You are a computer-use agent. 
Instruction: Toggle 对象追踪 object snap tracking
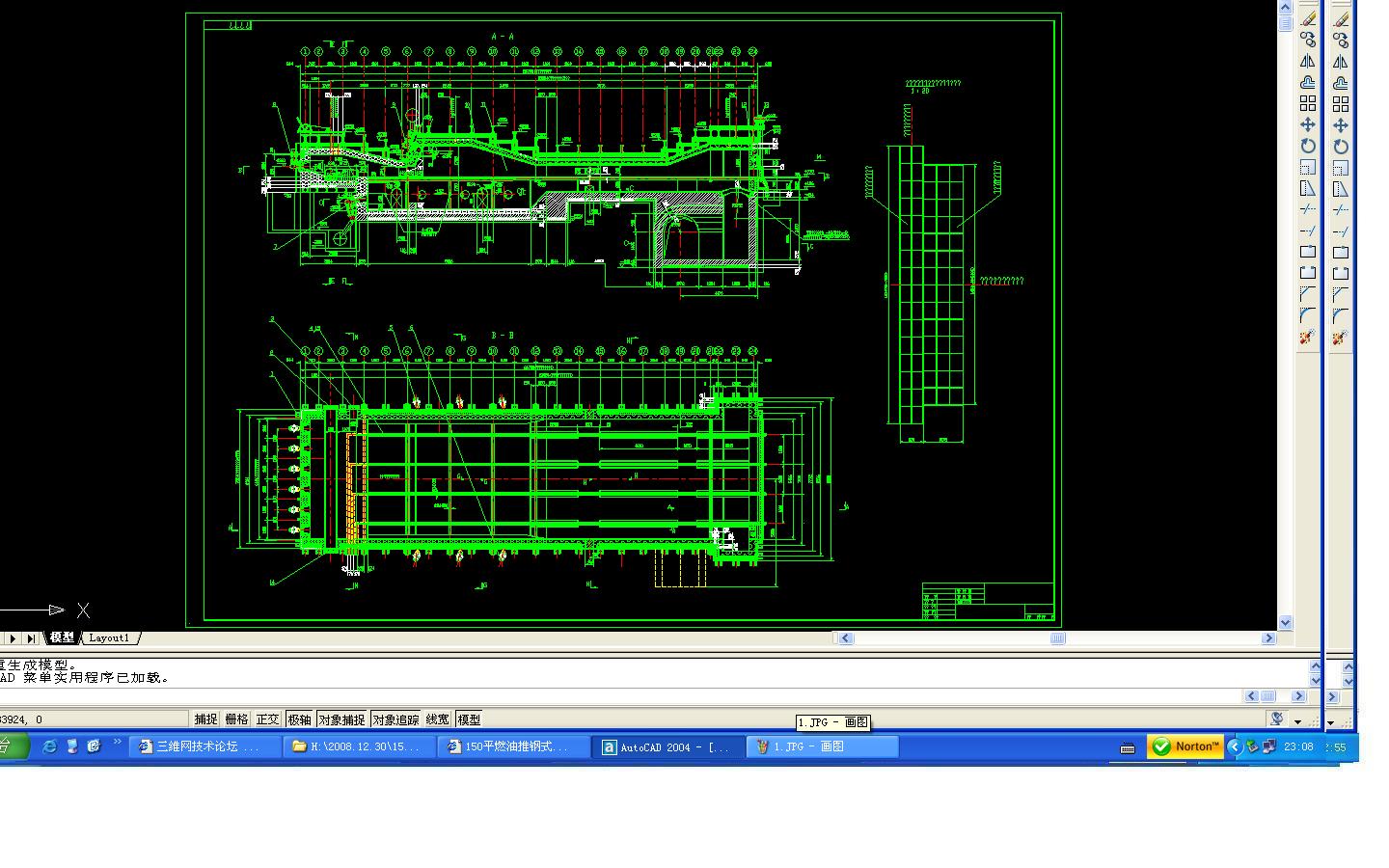(396, 719)
